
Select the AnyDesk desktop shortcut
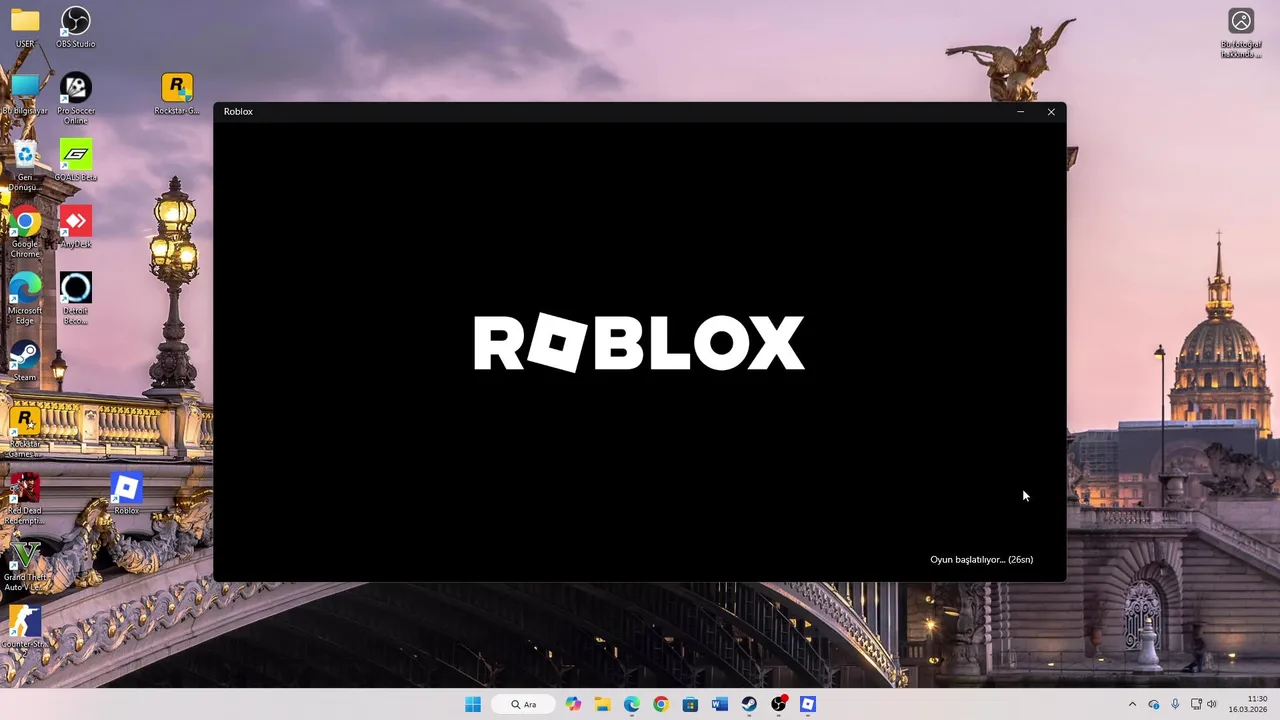pos(75,227)
